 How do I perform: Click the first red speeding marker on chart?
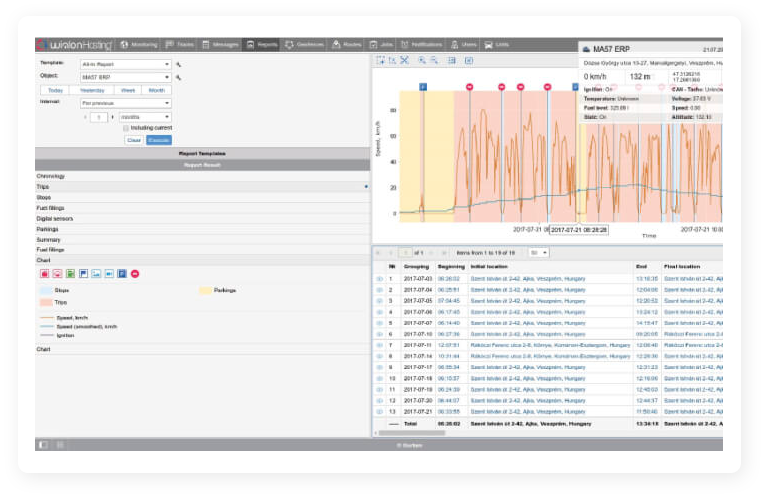pyautogui.click(x=470, y=87)
